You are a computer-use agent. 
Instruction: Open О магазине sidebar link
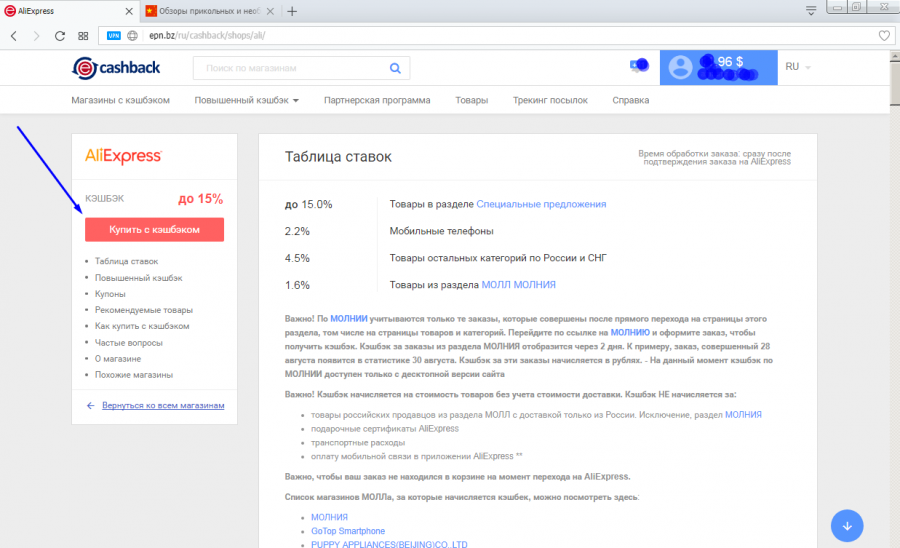(x=118, y=359)
